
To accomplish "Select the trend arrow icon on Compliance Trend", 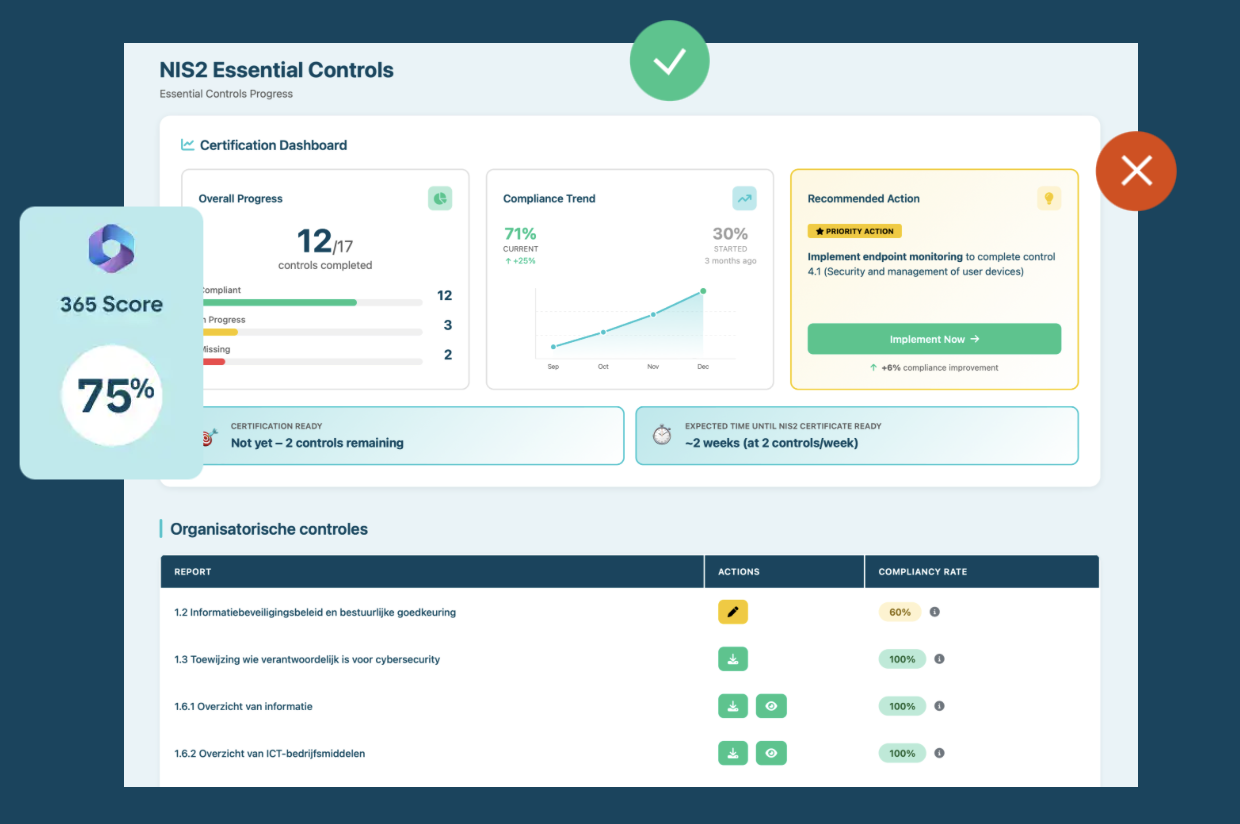I will pos(744,198).
